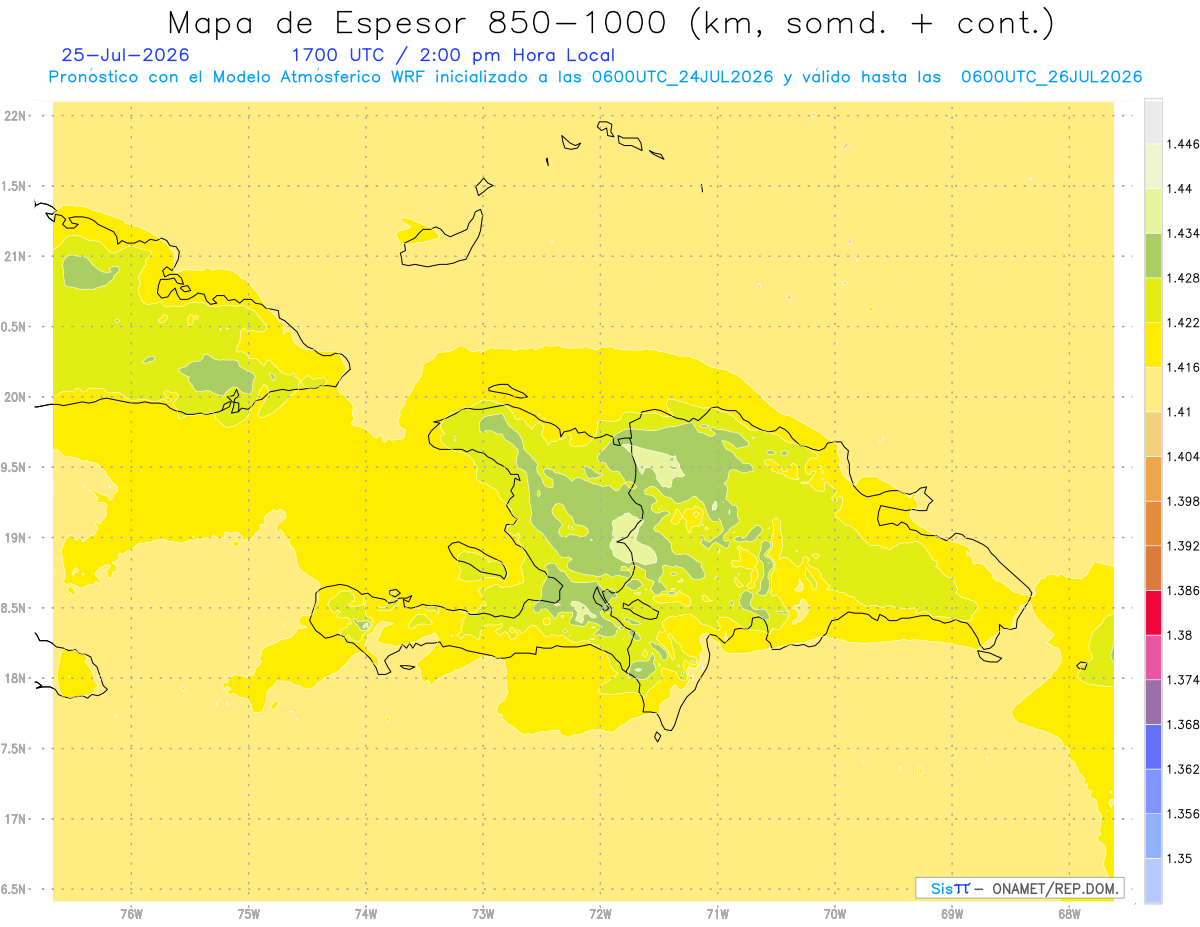Click the 1.38 legend value

pyautogui.click(x=1180, y=635)
